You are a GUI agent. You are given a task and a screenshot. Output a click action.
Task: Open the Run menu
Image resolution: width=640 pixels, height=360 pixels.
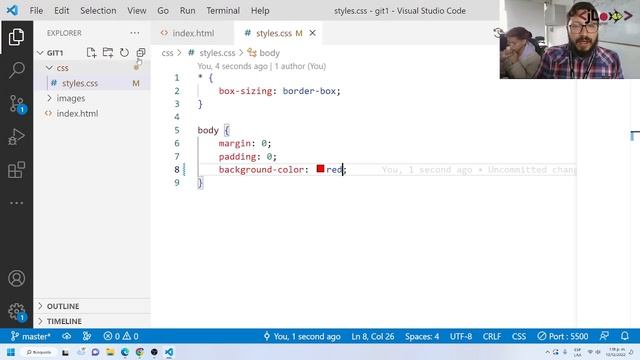click(187, 11)
